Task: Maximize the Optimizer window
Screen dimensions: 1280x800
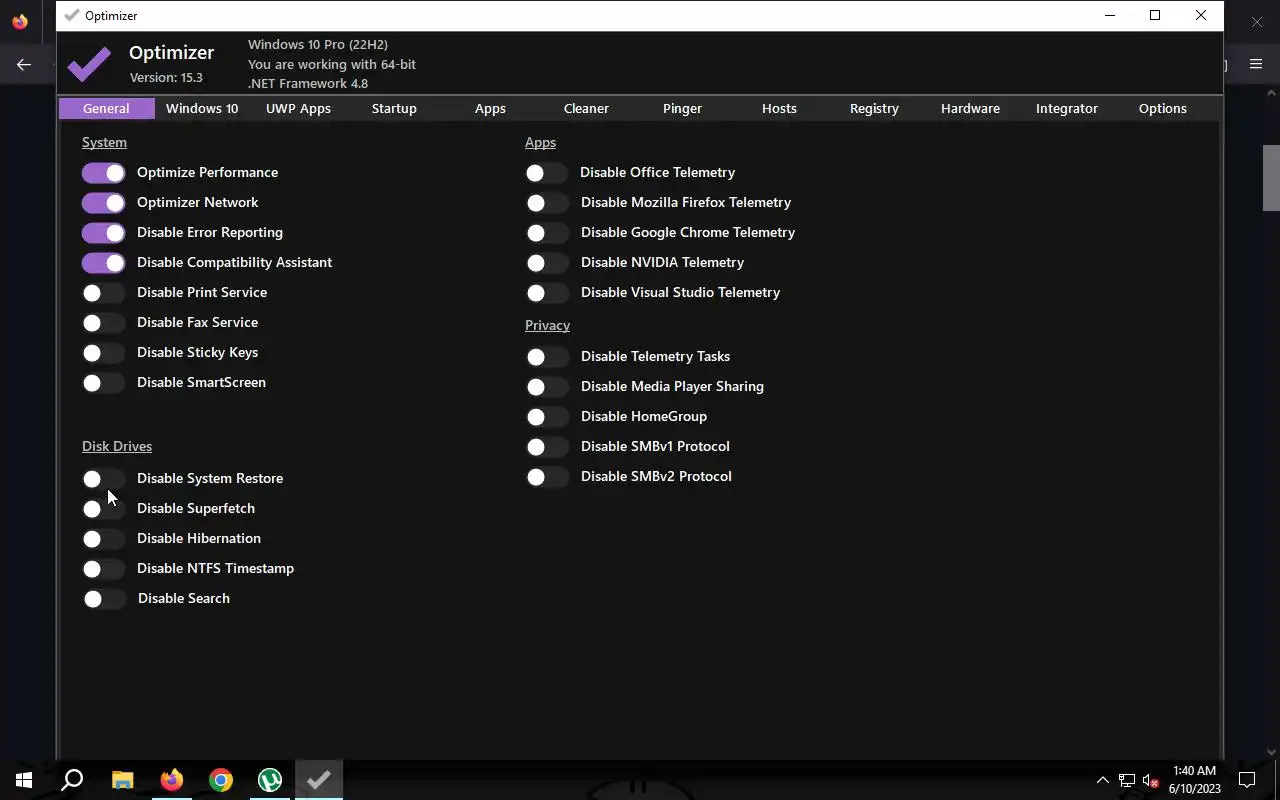Action: [1155, 15]
